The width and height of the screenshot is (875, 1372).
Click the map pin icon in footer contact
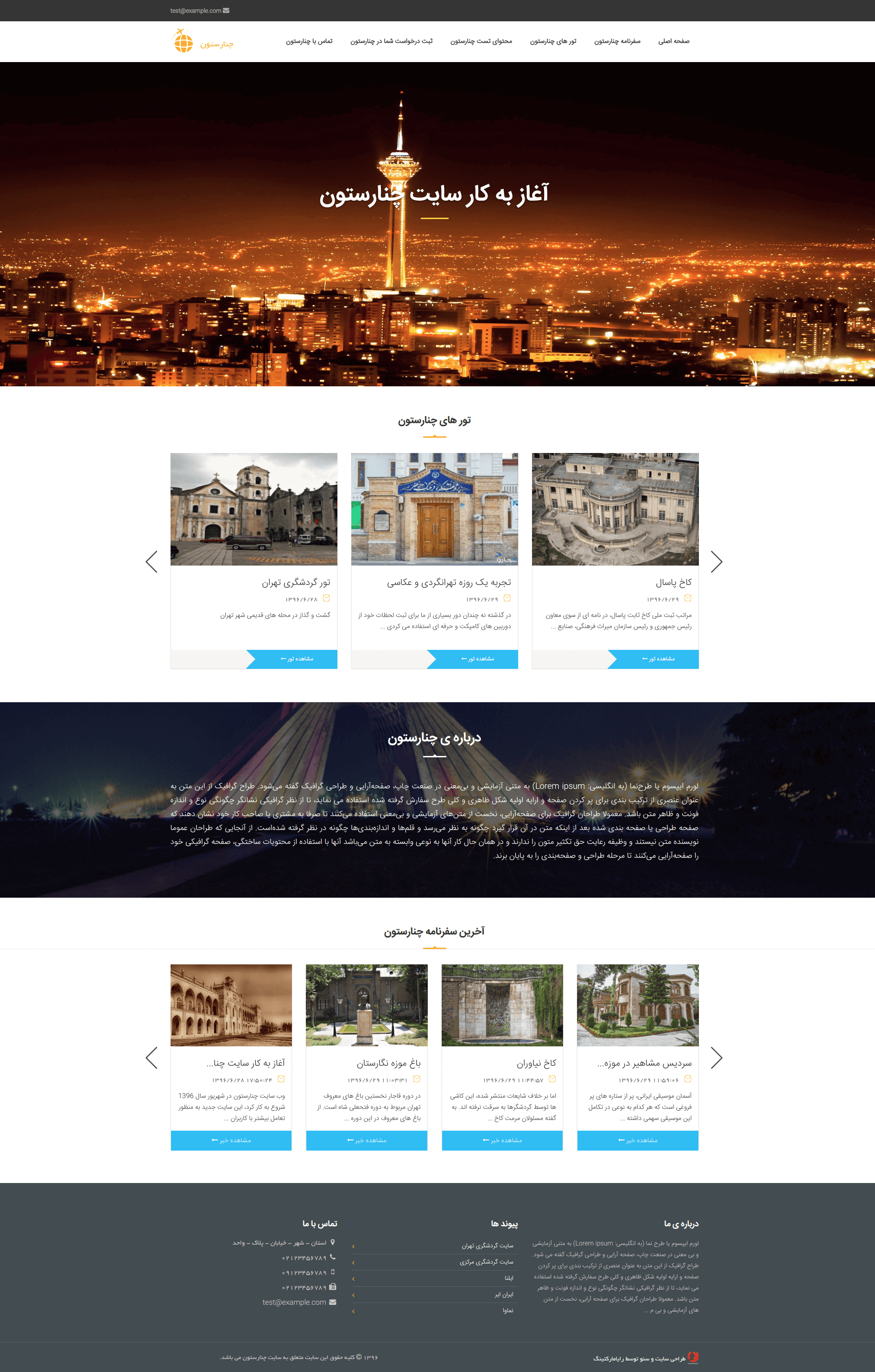coord(333,1243)
